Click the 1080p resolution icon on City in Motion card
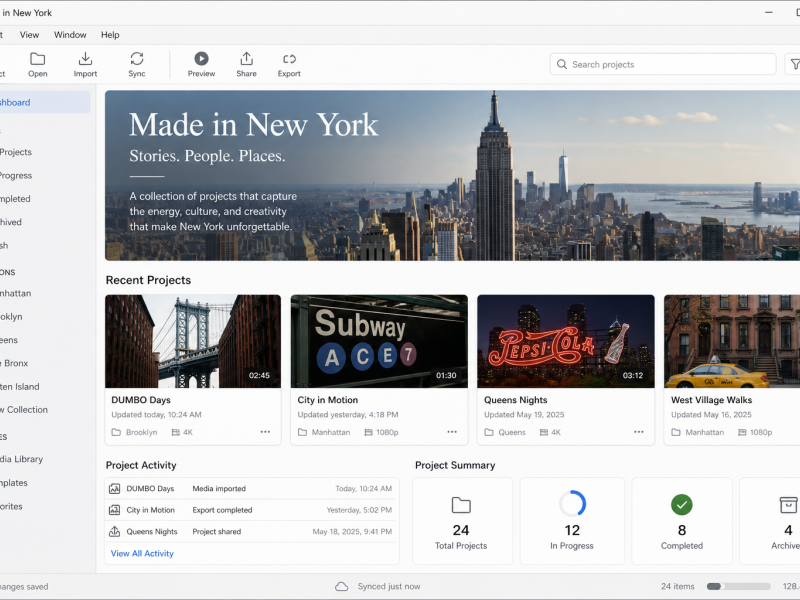This screenshot has width=800, height=600. coord(368,432)
